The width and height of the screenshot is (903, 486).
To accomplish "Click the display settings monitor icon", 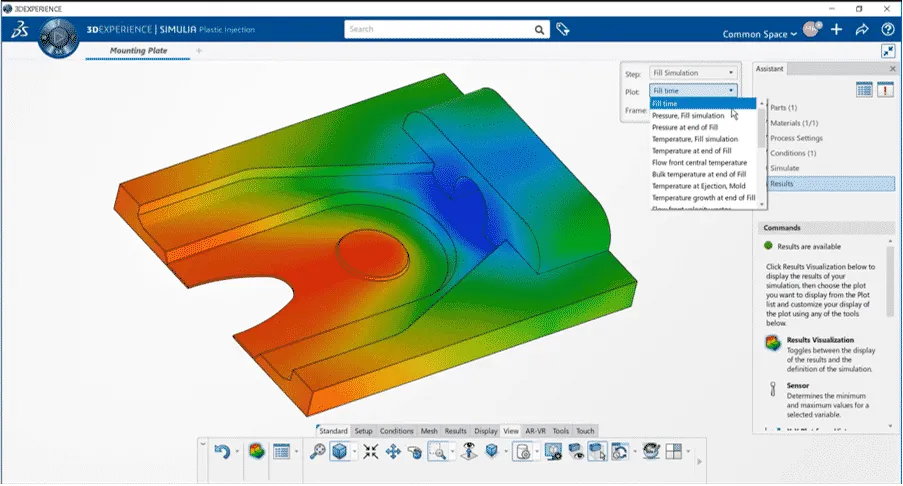I will [x=553, y=451].
